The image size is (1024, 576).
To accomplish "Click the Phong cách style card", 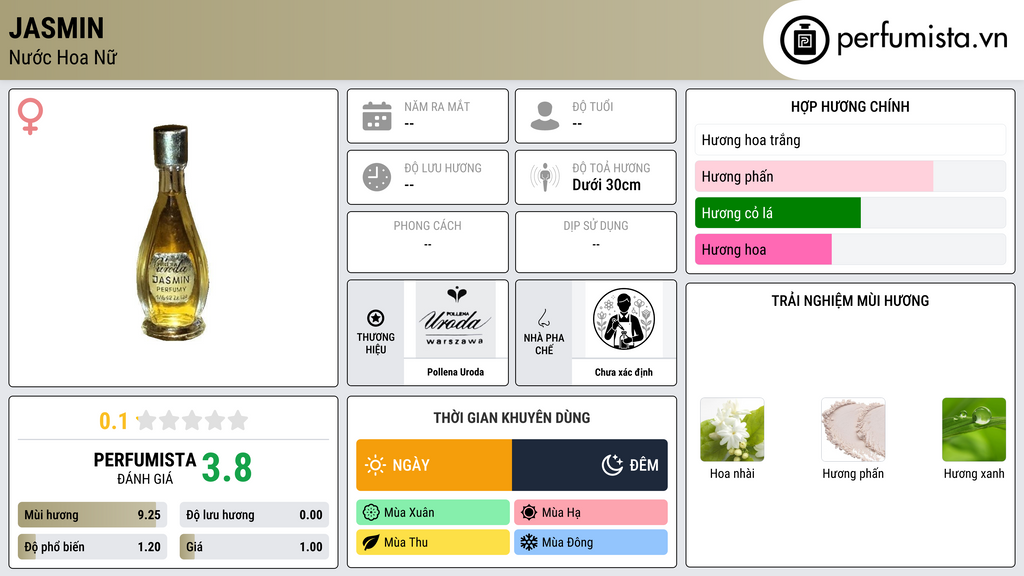I will tap(428, 242).
